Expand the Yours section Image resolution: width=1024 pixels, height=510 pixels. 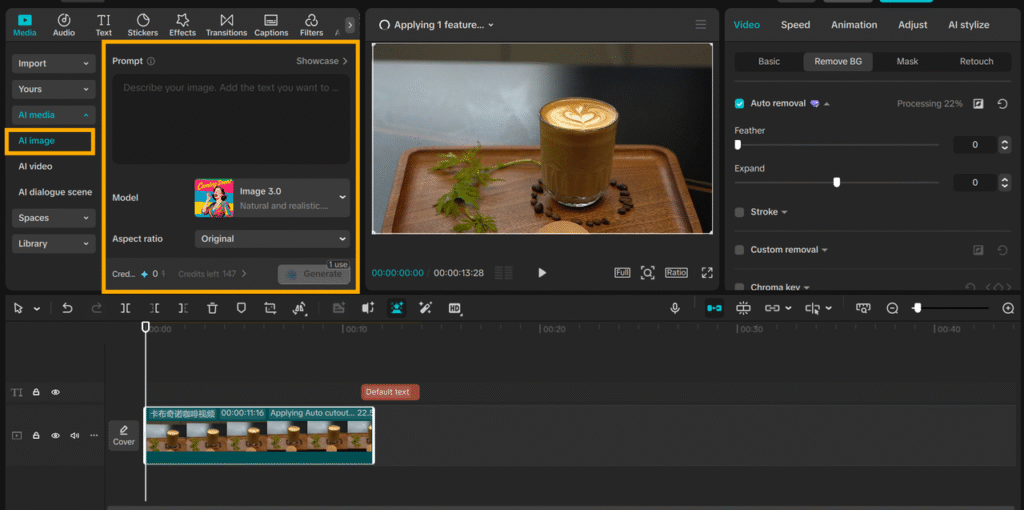[x=54, y=89]
